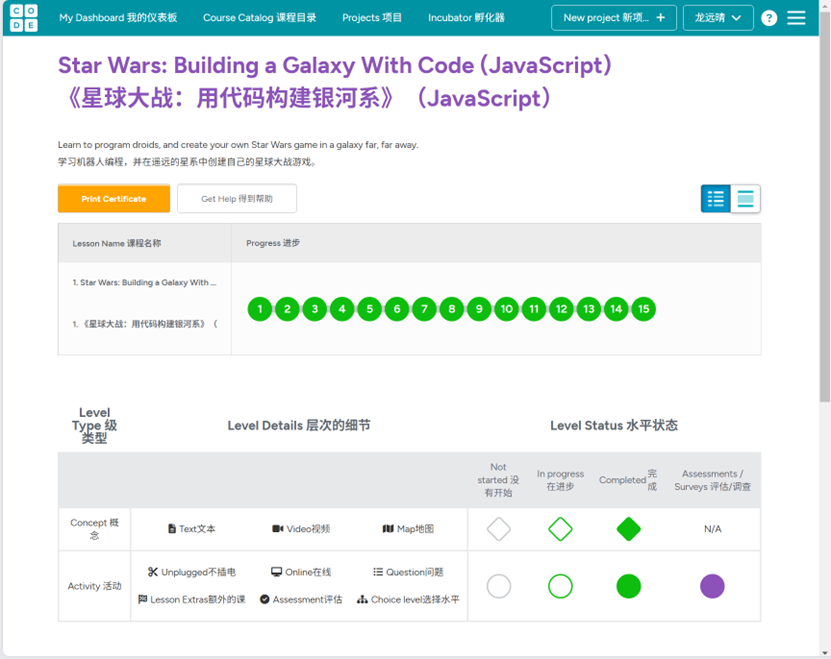Switch to summary card view

745,199
